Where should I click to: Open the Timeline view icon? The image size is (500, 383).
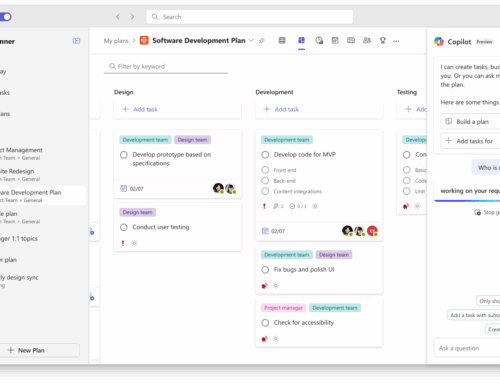point(351,40)
